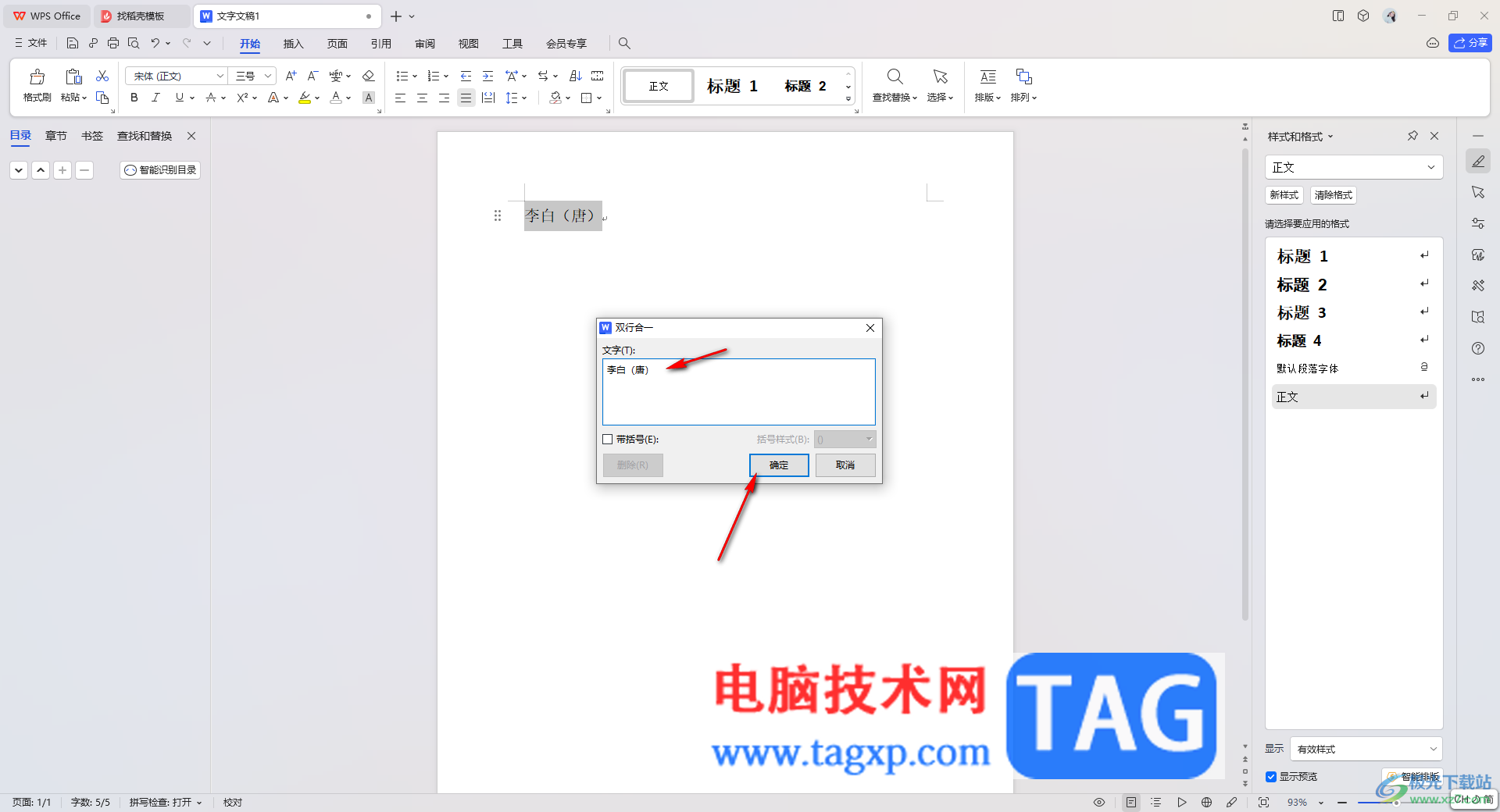Open the Display effective styles dropdown
Screen dimensions: 1500x812
tap(1366, 749)
